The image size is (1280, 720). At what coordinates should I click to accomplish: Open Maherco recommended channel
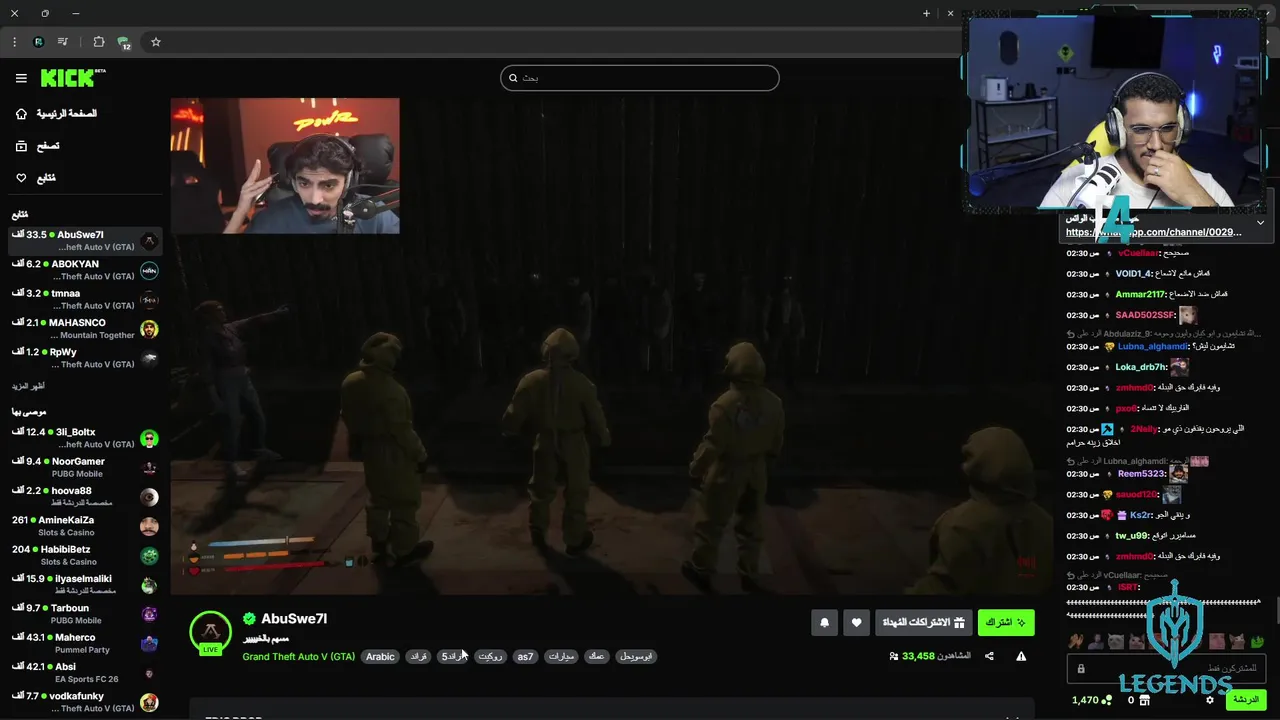(x=84, y=643)
